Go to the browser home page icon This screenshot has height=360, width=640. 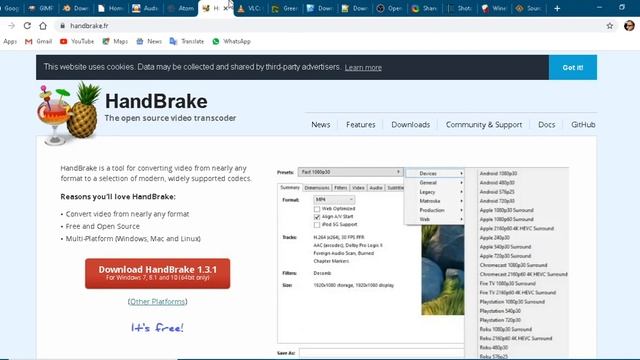point(43,26)
